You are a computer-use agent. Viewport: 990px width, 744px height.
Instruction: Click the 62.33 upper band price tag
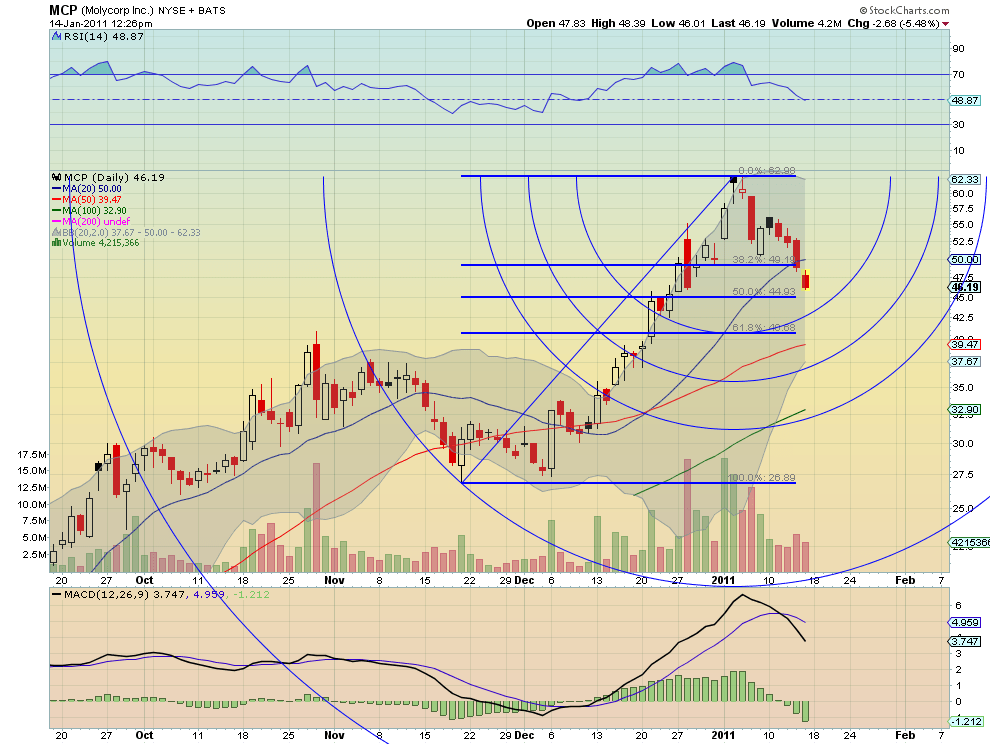pos(965,179)
